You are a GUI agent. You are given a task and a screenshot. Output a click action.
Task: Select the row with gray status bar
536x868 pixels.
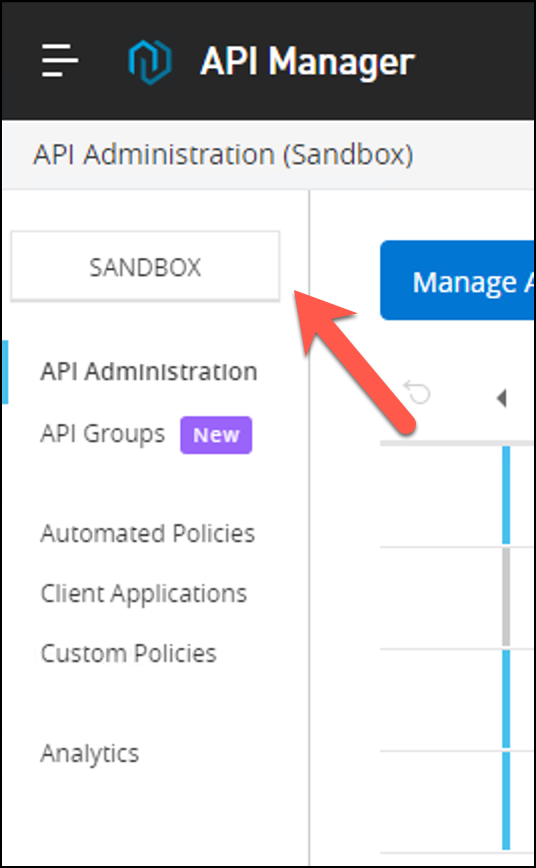coord(457,597)
